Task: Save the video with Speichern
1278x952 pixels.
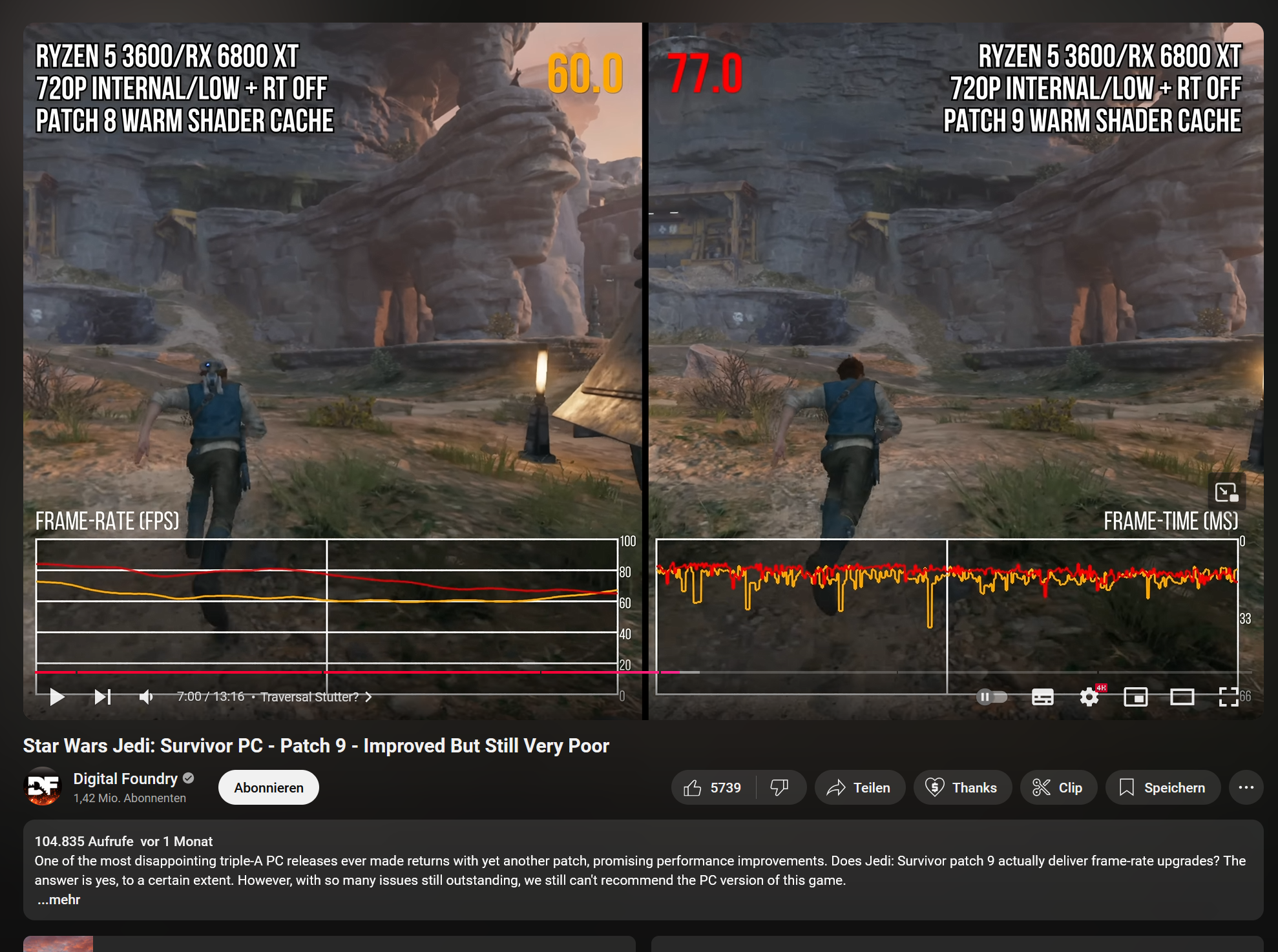Action: click(1162, 788)
